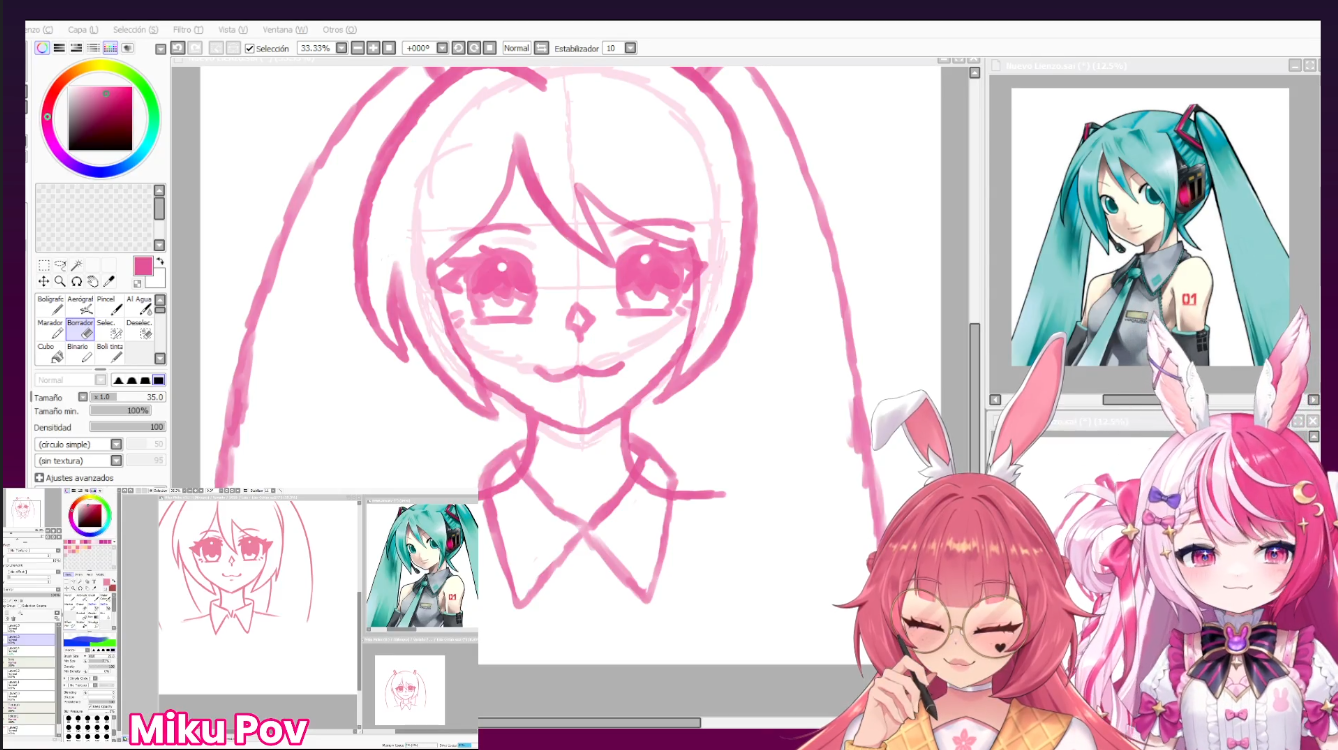Activate the zoom magnifier tool

(x=60, y=282)
